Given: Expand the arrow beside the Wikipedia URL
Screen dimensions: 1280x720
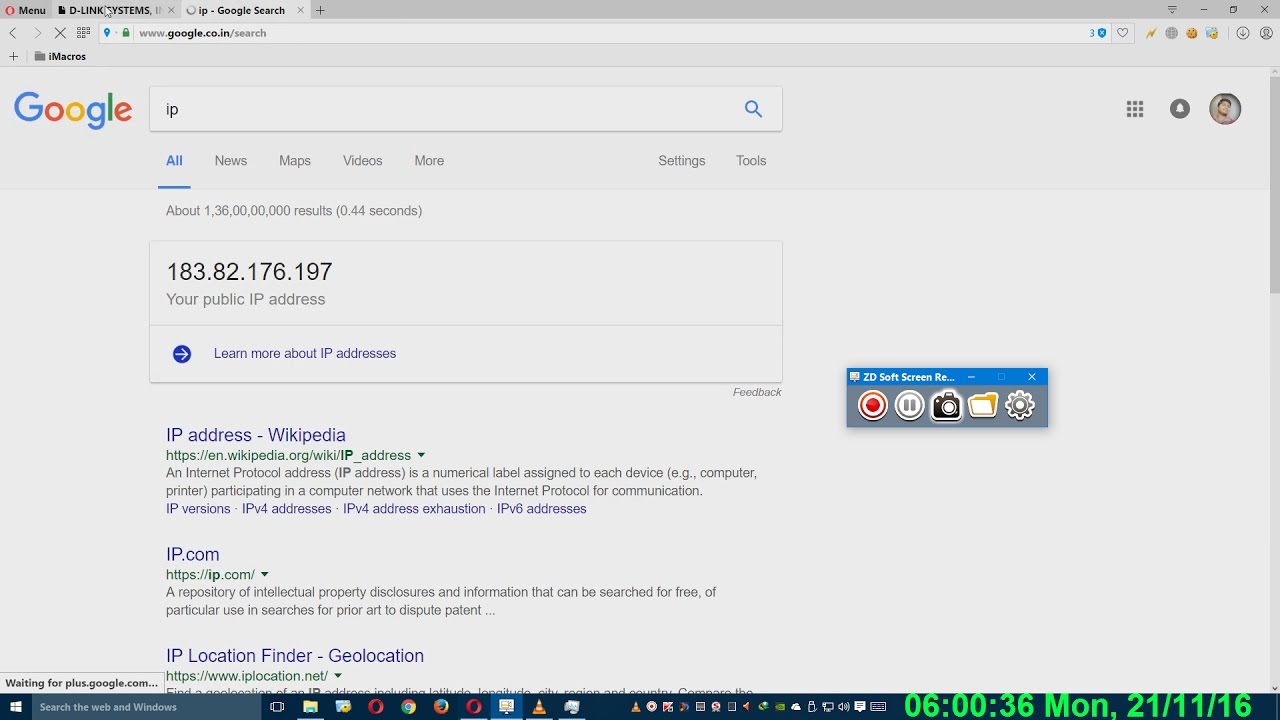Looking at the screenshot, I should point(421,456).
